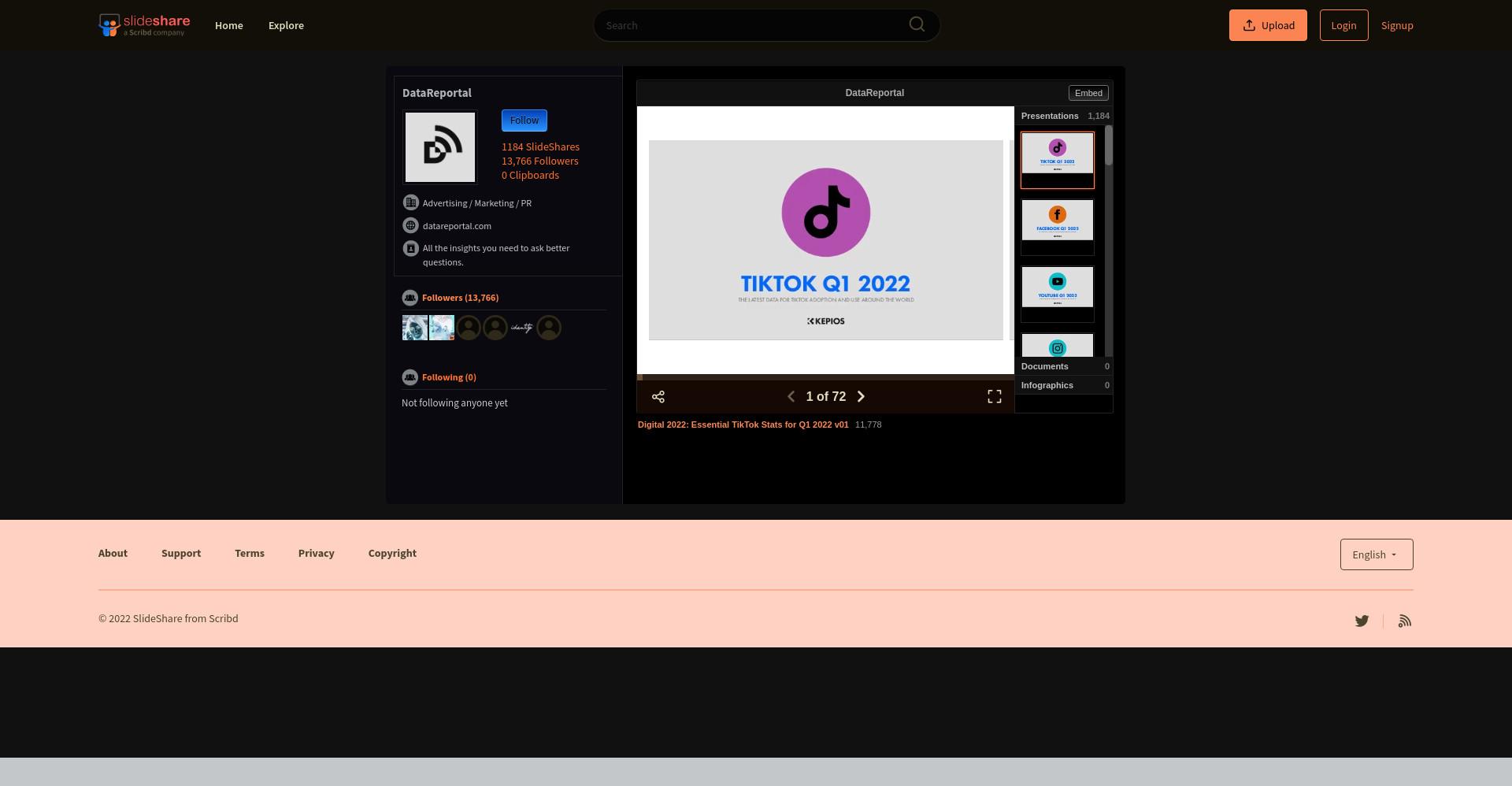Select the TikTok Q1 2022 thumbnail
This screenshot has width=1512, height=786.
point(1058,160)
